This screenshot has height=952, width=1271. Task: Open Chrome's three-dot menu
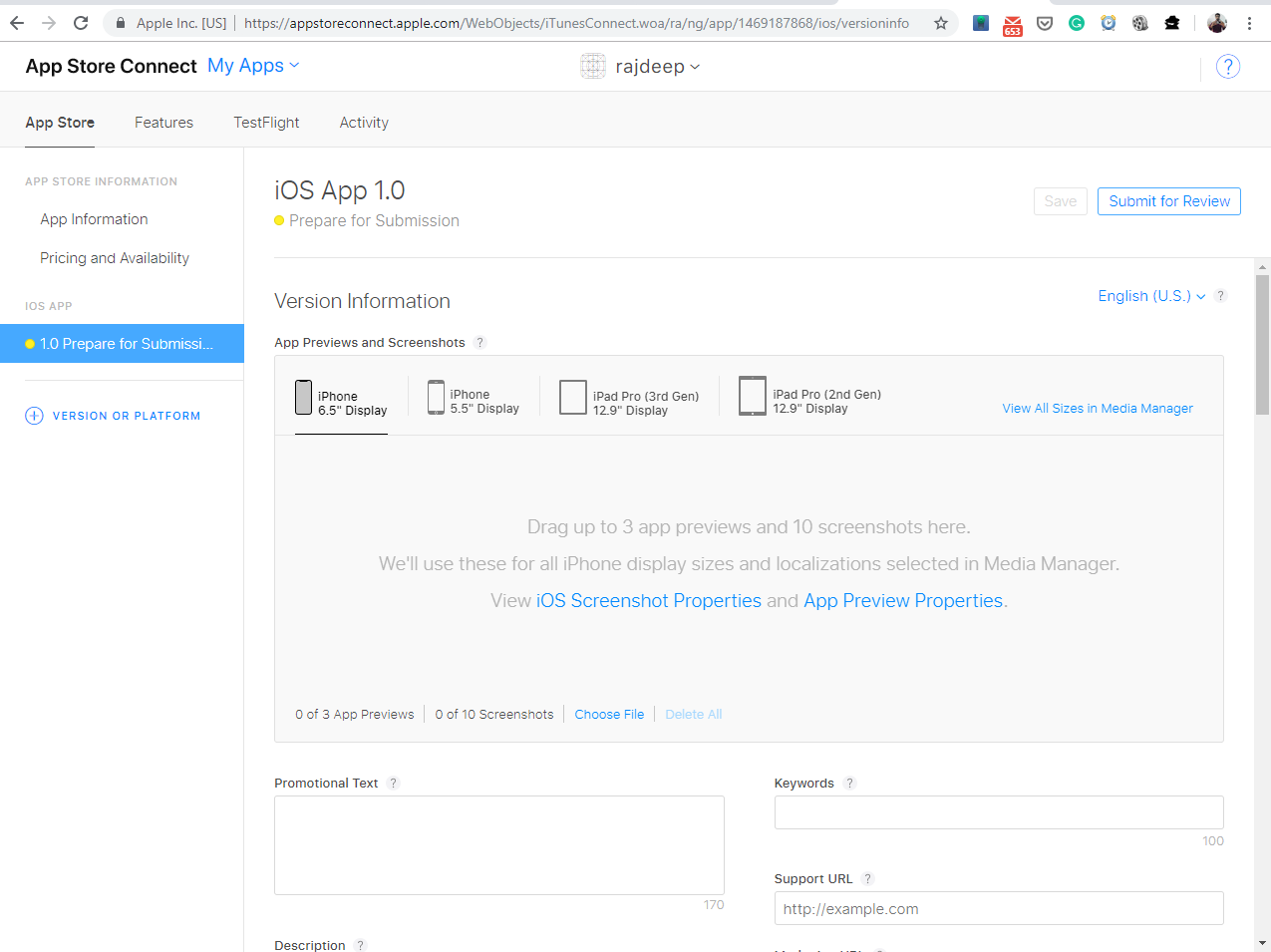(x=1249, y=23)
